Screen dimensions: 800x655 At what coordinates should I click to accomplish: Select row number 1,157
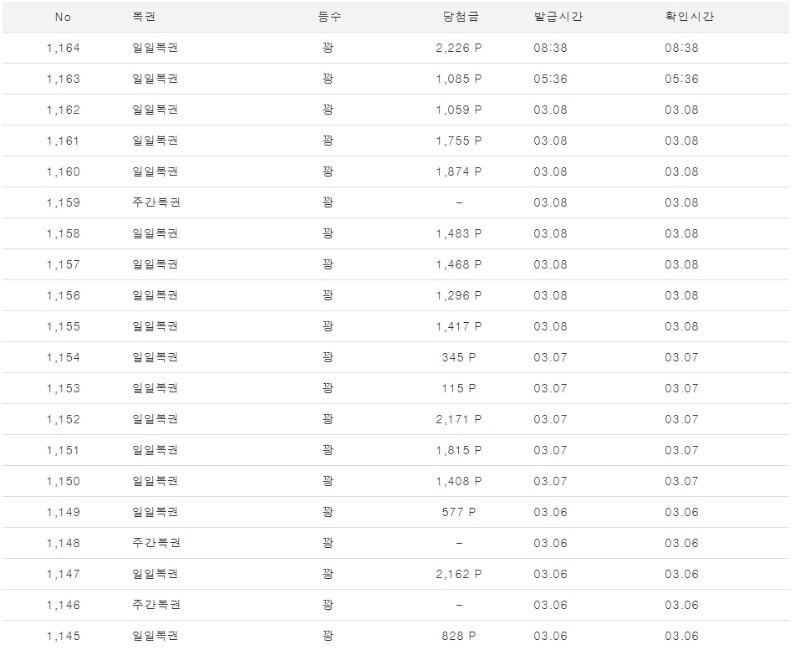(x=63, y=265)
